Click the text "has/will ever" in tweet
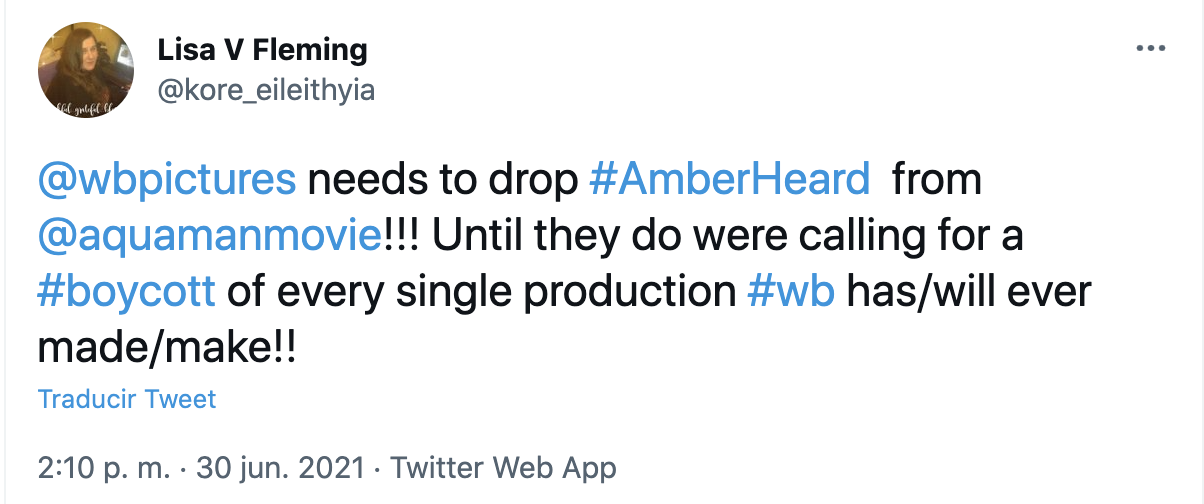The height and width of the screenshot is (504, 1204). [969, 292]
